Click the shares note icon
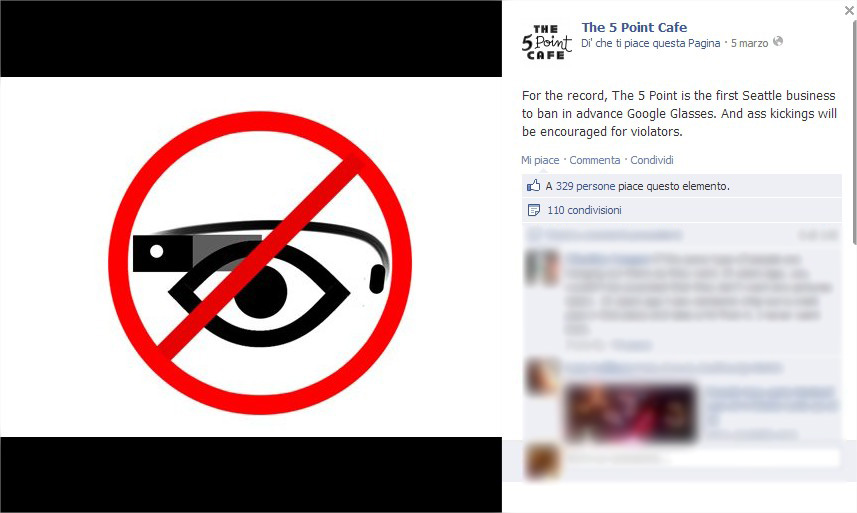The height and width of the screenshot is (513, 857). tap(533, 210)
